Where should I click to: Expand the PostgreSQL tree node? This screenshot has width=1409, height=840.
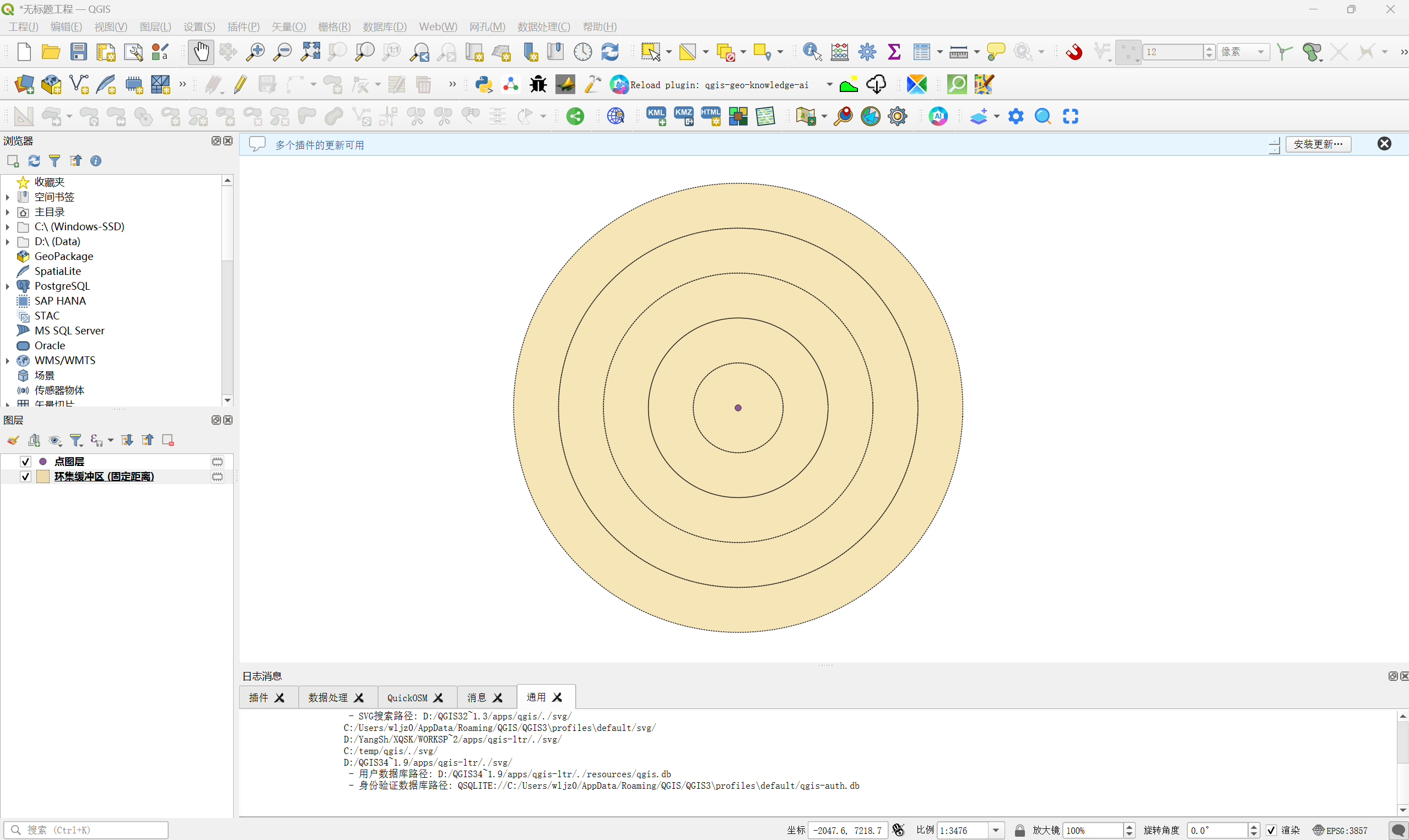pyautogui.click(x=7, y=286)
